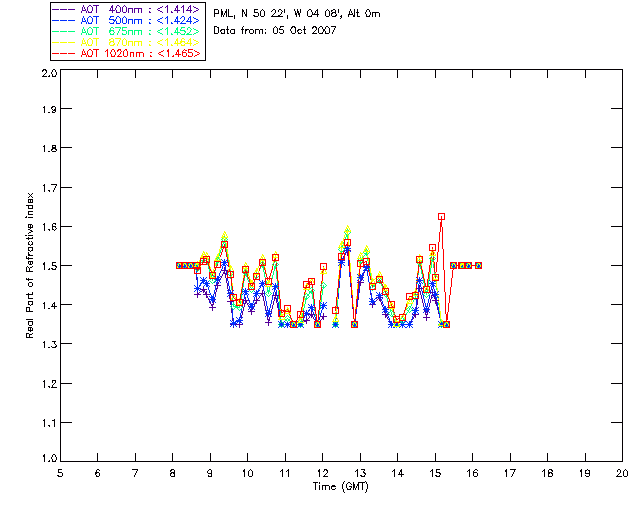Screen dimensions: 640x512
Task: Click the AOT 400nm legend entry
Action: click(126, 9)
